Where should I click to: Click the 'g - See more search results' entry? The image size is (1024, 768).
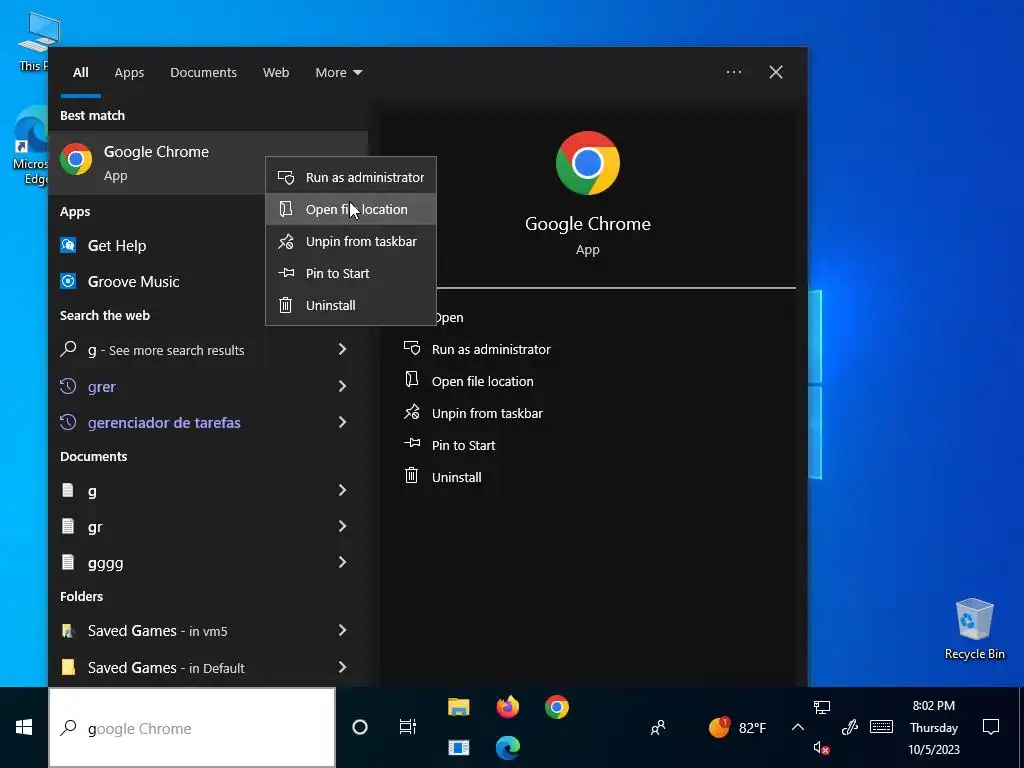[166, 350]
